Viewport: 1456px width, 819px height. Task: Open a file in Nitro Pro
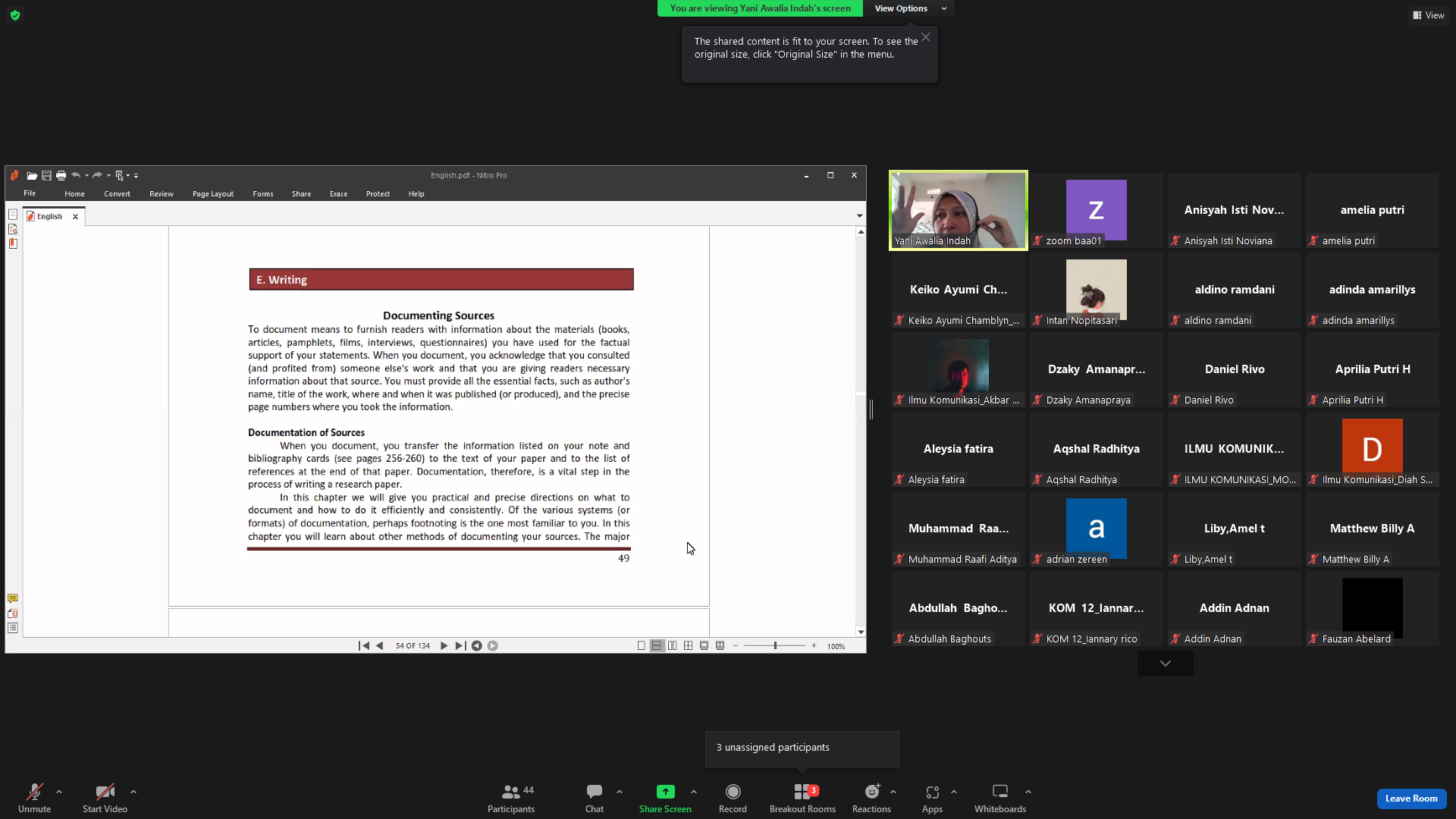tap(32, 175)
